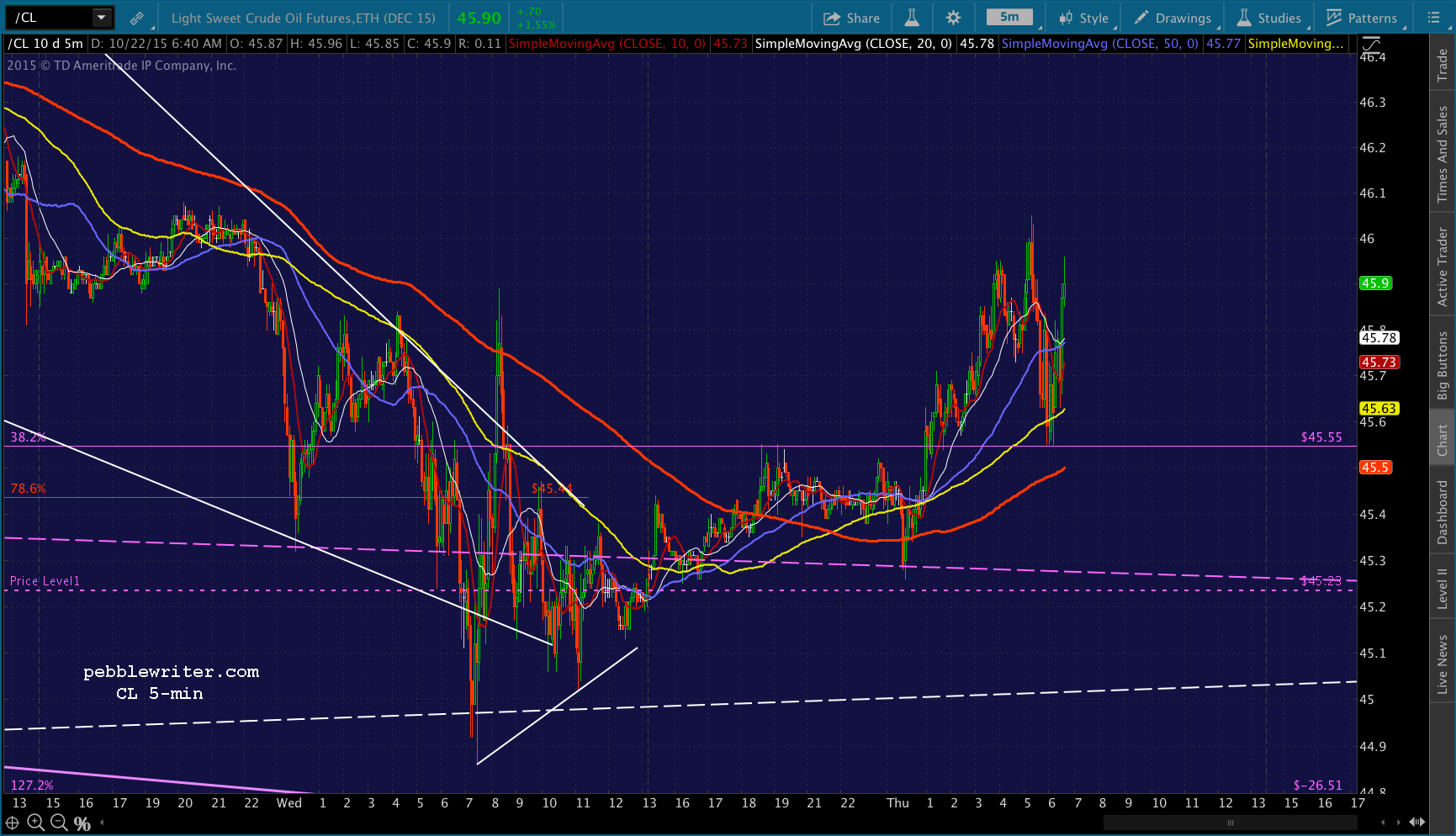Screen dimensions: 1456x836
Task: Toggle percent view icon
Action: [x=82, y=823]
